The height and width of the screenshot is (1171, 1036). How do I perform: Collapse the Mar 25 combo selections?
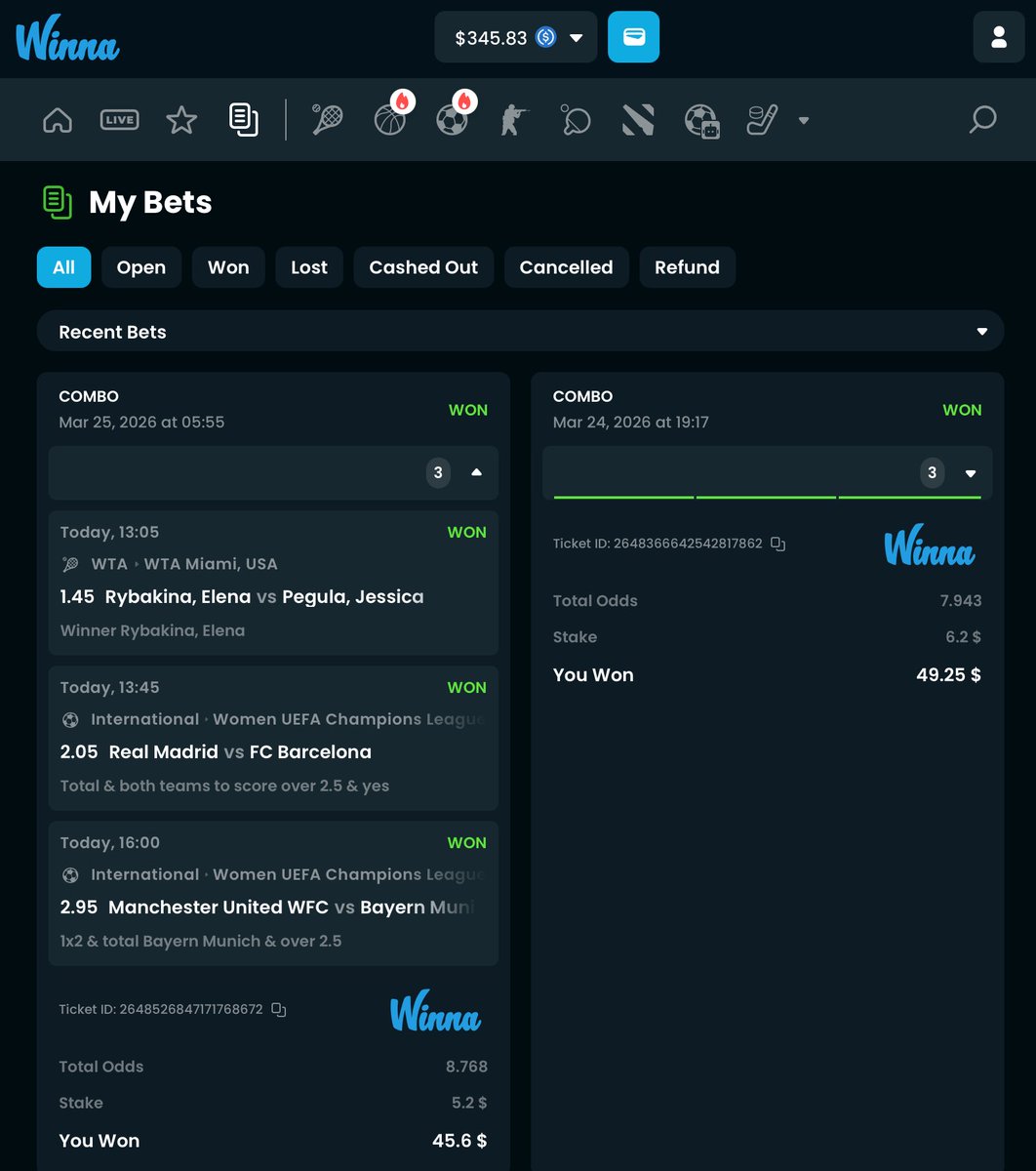[x=476, y=472]
